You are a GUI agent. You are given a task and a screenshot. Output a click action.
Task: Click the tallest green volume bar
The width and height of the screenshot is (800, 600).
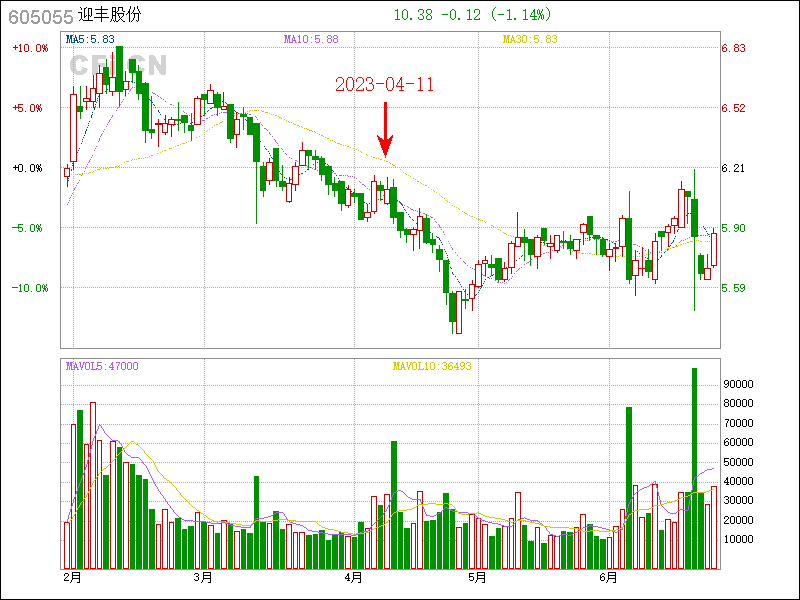point(694,468)
